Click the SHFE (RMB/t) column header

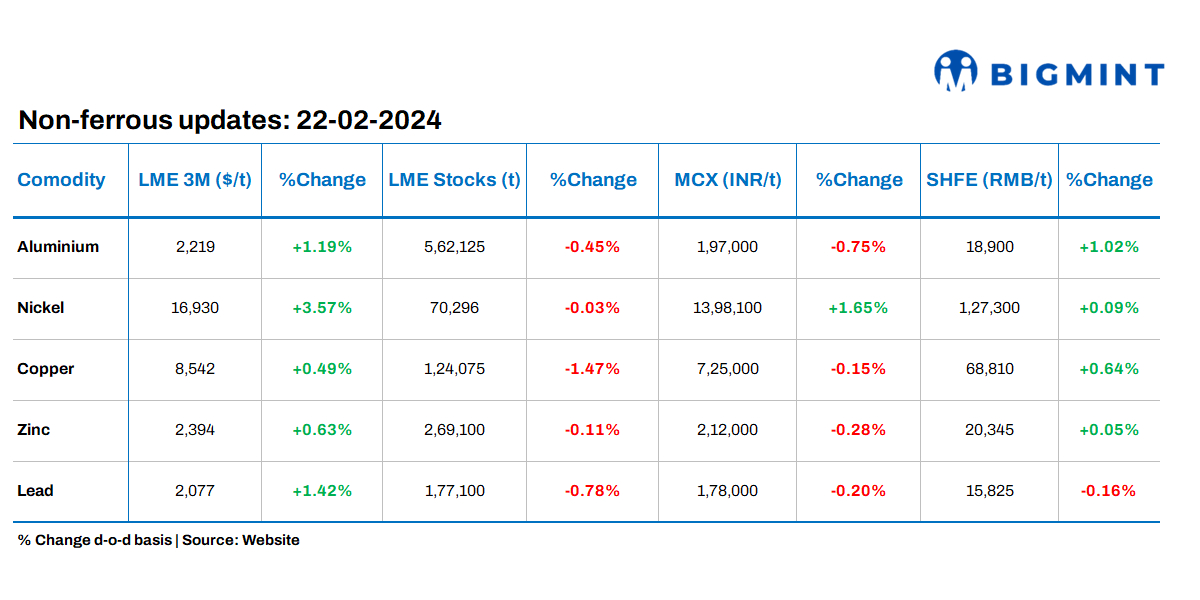coord(989,180)
